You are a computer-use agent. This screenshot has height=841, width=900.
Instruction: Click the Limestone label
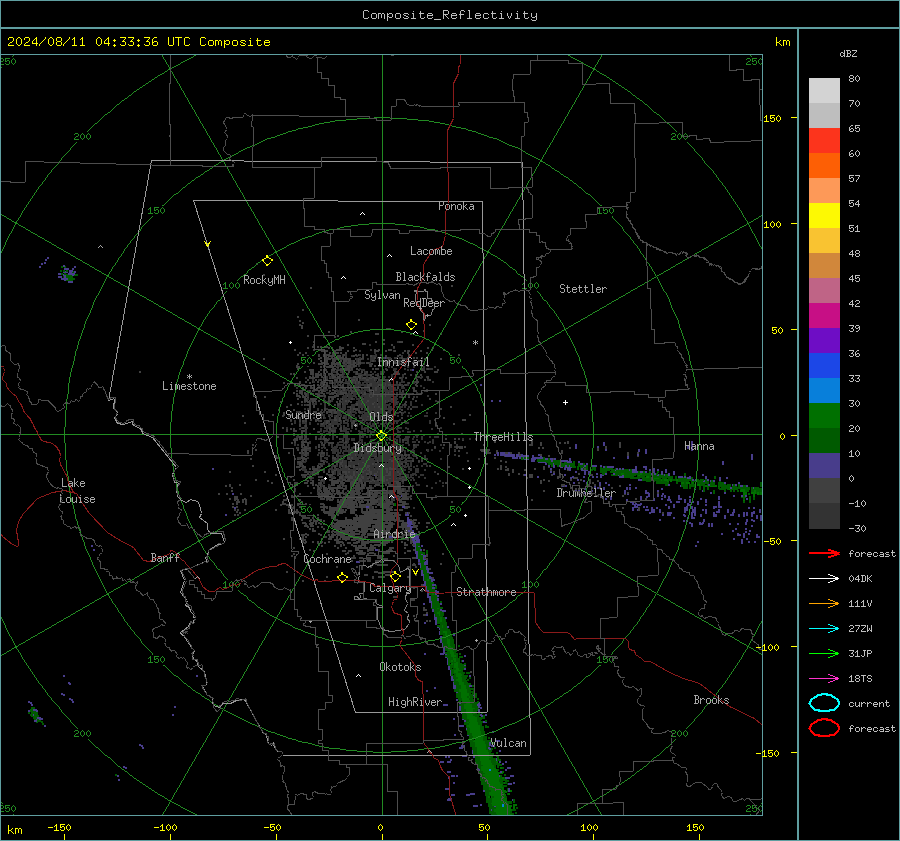pyautogui.click(x=189, y=386)
